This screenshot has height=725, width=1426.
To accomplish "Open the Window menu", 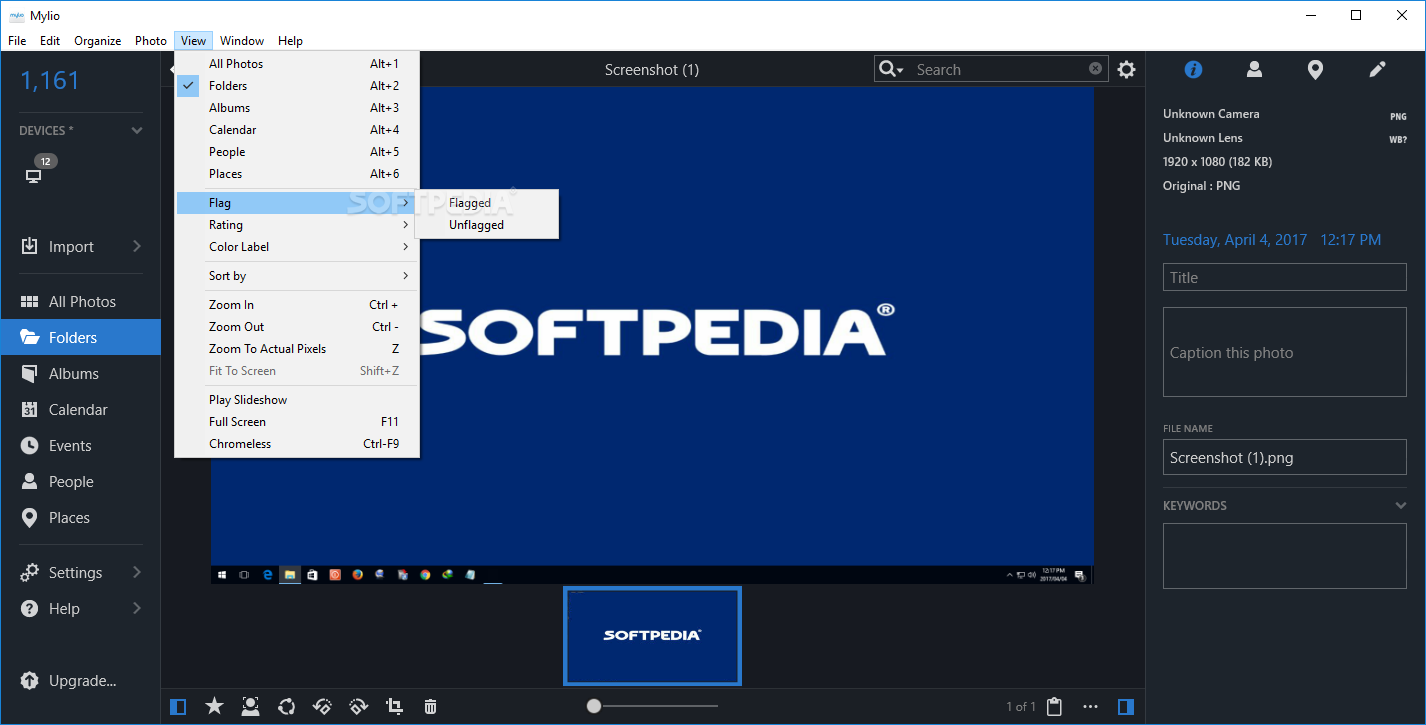I will tap(242, 41).
